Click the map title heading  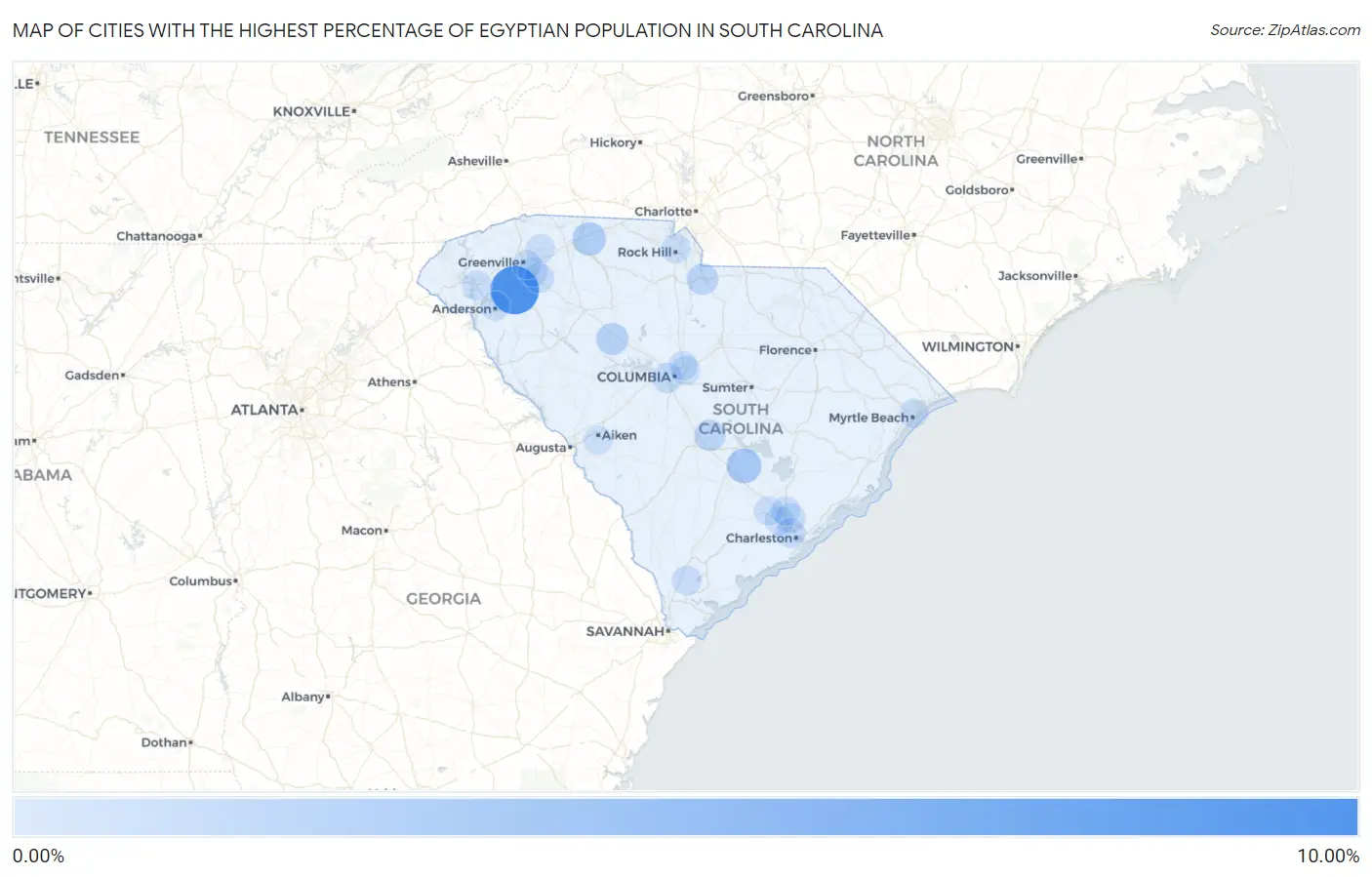(x=448, y=30)
